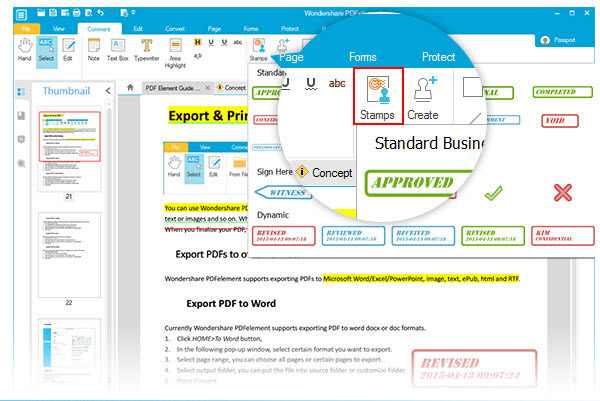Choose the Edit pencil tool in main ribbon
This screenshot has width=600, height=401.
pyautogui.click(x=68, y=50)
